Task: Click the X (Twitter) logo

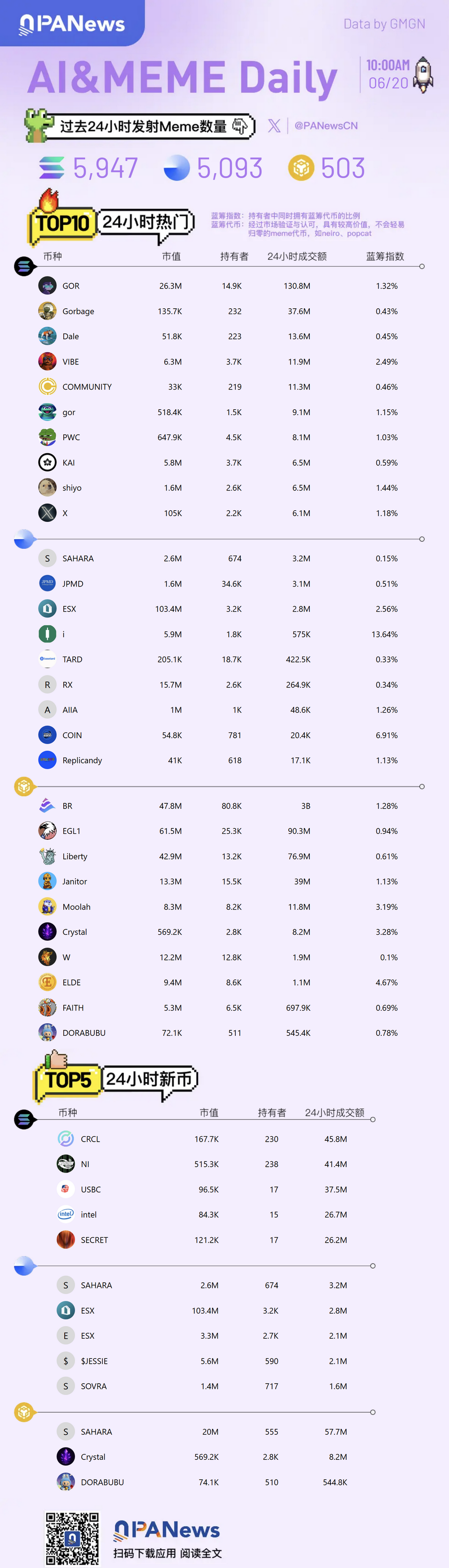Action: click(x=274, y=125)
